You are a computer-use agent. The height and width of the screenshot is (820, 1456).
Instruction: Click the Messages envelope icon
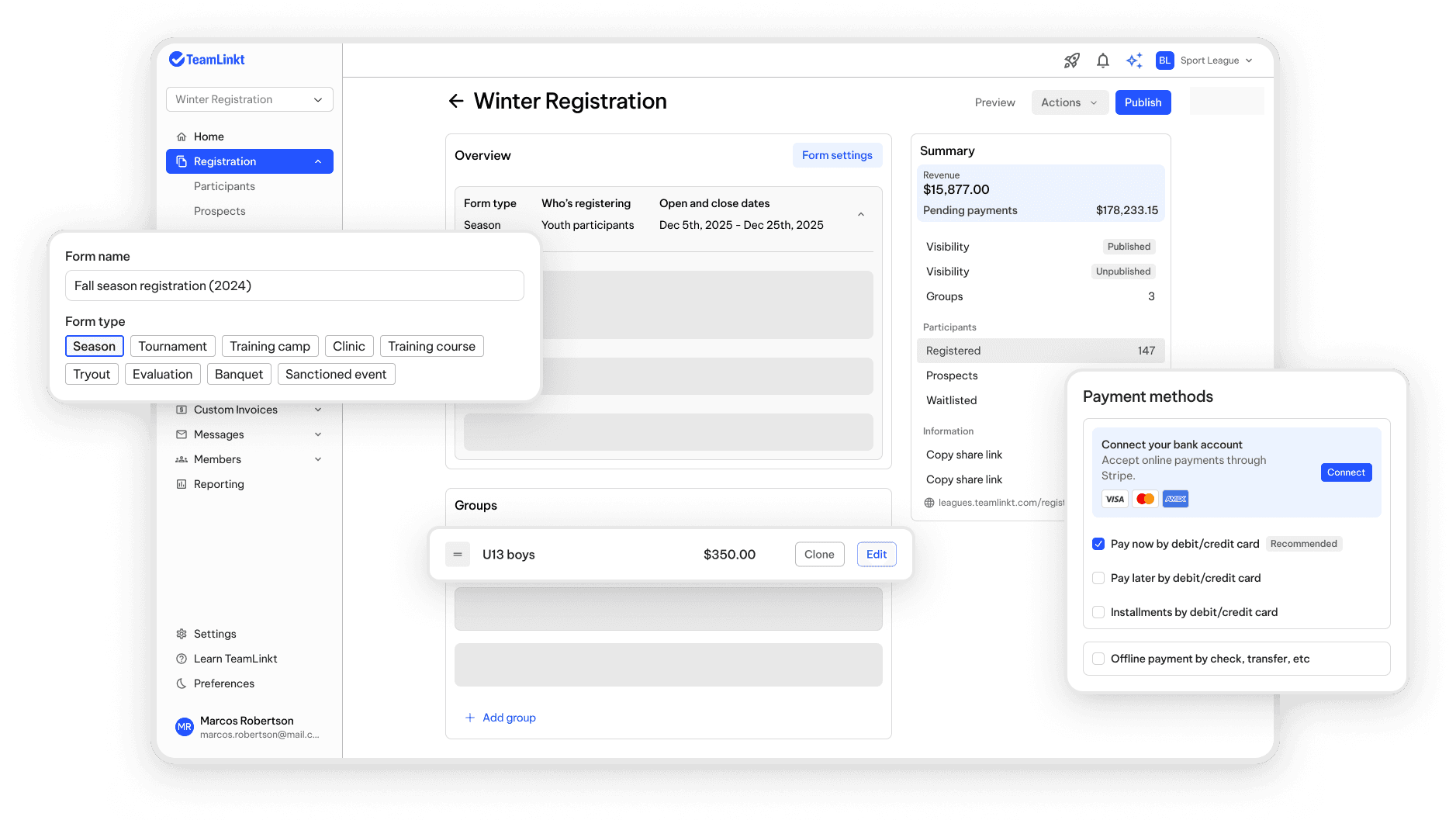tap(182, 434)
